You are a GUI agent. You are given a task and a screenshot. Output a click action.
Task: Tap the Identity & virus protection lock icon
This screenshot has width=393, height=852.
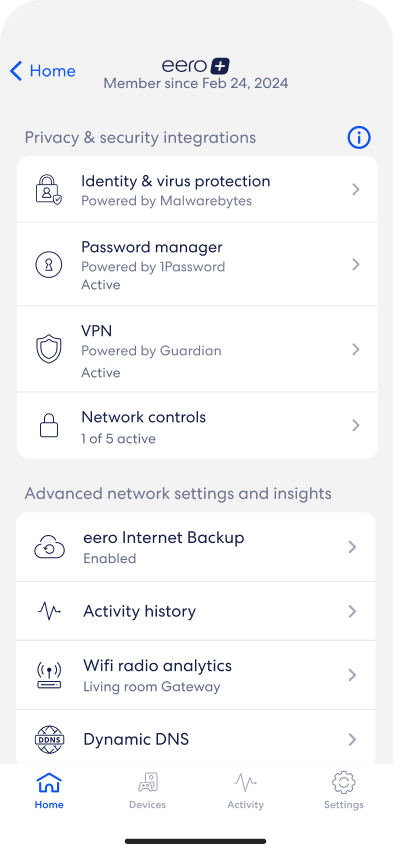(x=48, y=190)
